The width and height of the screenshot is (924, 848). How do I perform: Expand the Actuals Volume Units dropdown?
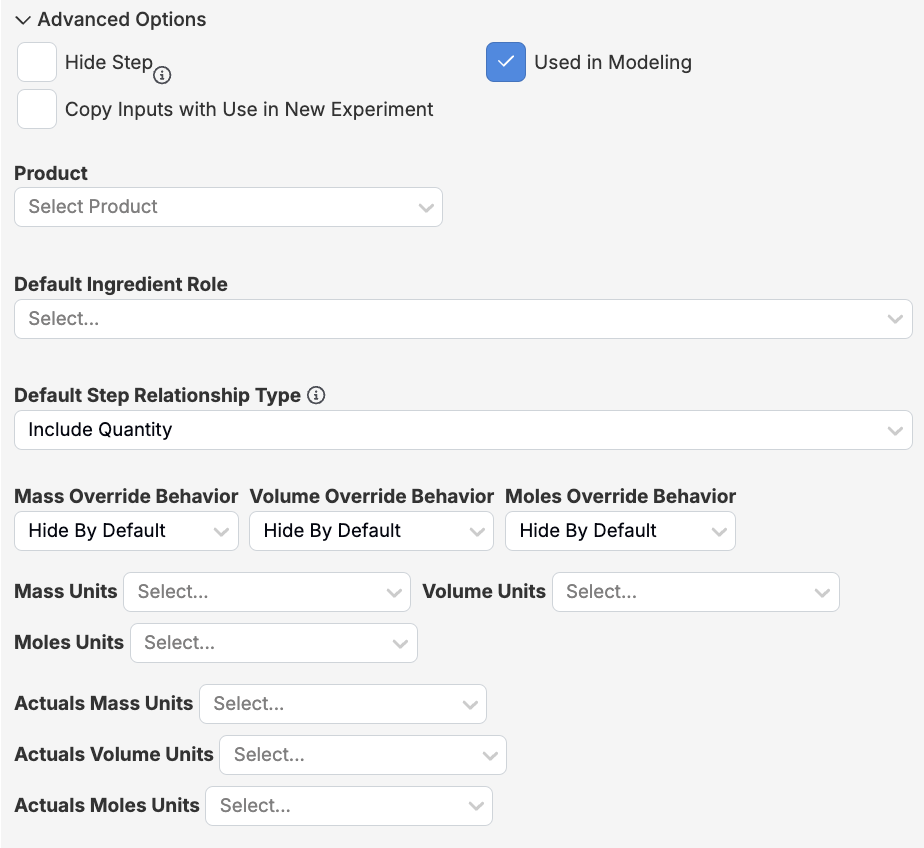(x=362, y=755)
